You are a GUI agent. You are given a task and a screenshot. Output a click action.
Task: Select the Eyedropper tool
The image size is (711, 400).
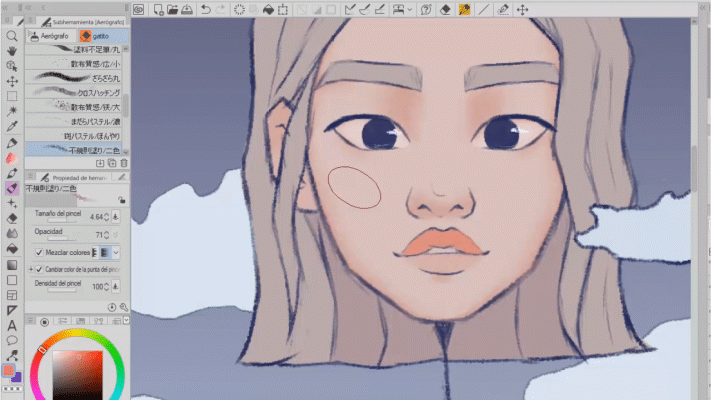point(12,127)
